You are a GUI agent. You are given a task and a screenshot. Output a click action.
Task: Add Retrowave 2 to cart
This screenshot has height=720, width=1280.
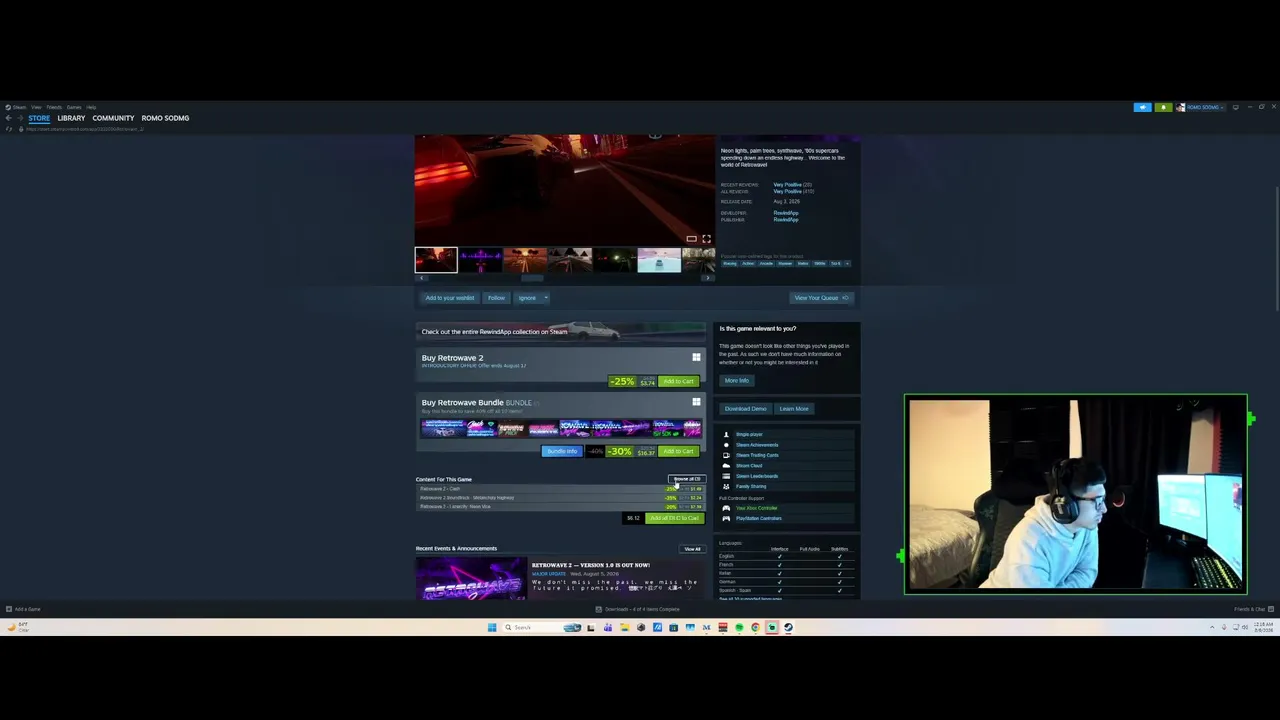click(678, 381)
